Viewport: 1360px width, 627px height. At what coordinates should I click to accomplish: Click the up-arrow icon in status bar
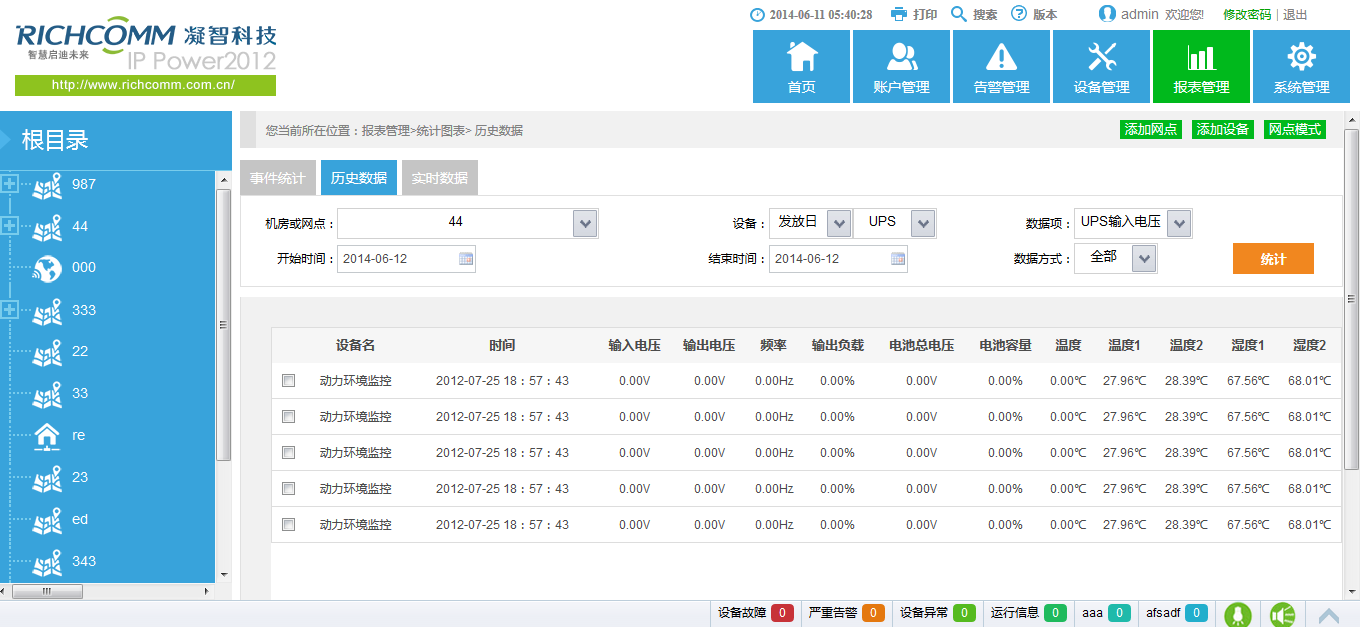coord(1329,616)
